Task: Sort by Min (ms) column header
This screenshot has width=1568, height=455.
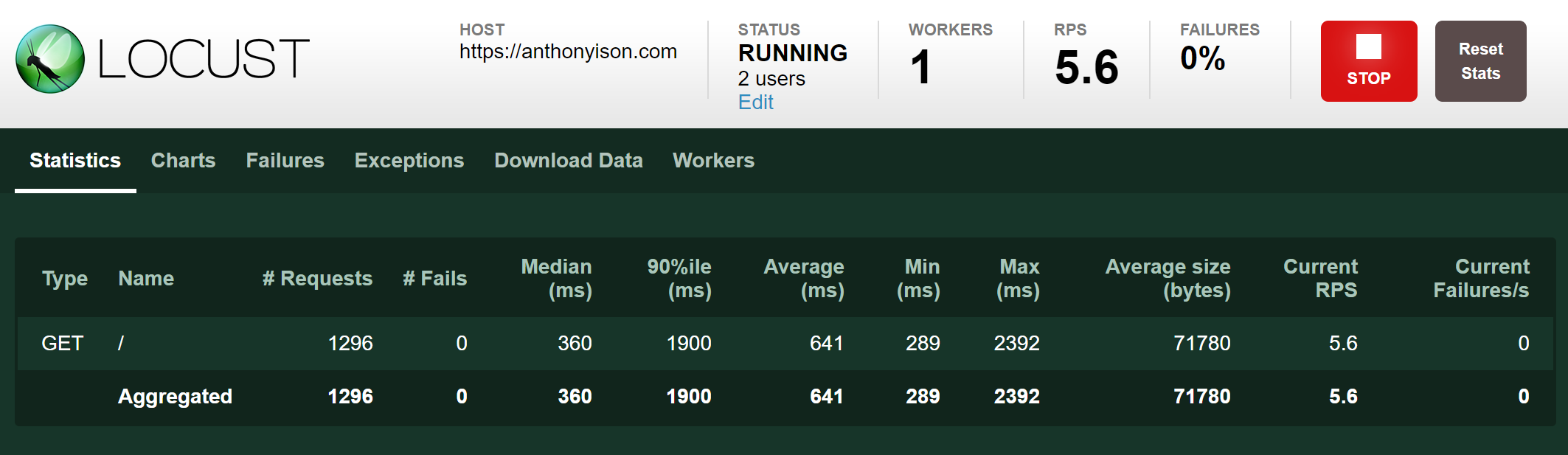Action: pos(919,279)
